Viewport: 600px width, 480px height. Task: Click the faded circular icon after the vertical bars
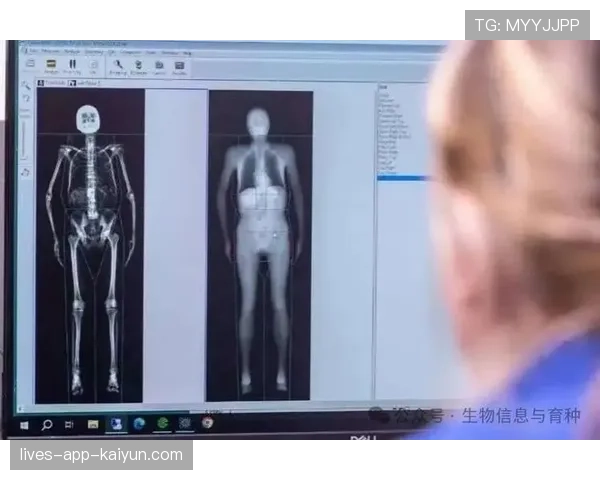[93, 66]
